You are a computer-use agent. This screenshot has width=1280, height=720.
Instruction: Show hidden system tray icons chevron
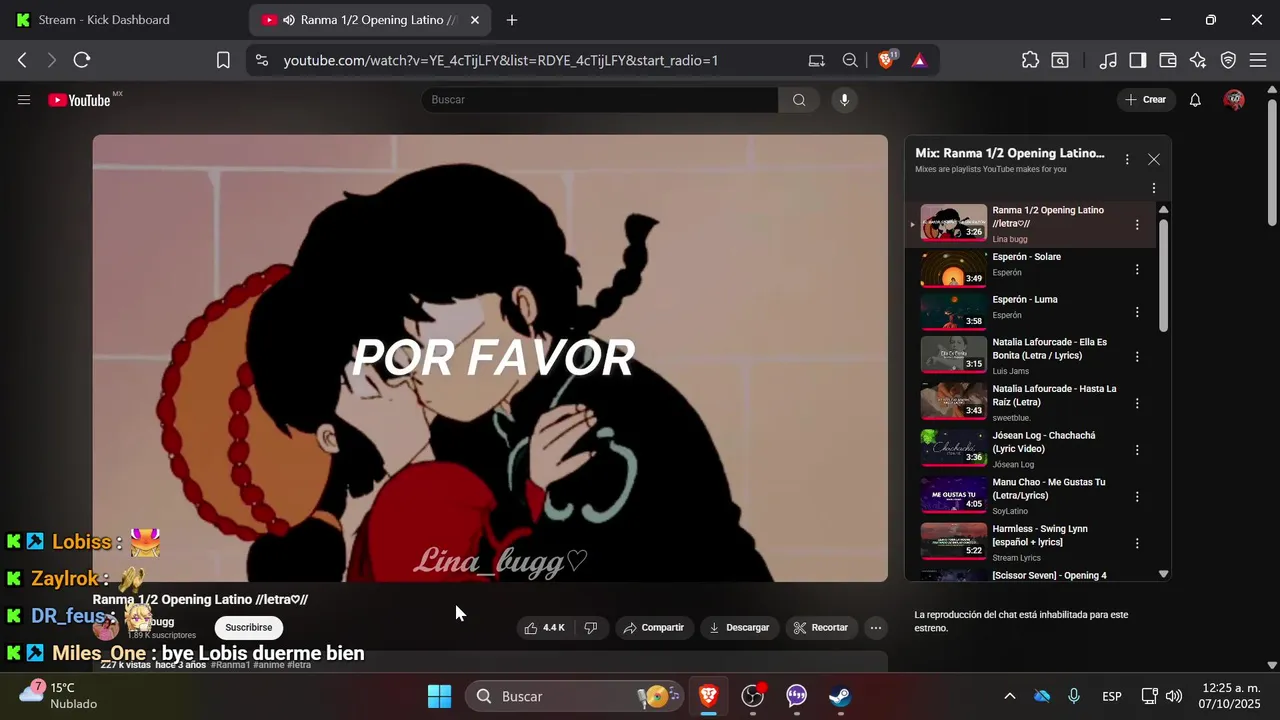coord(1010,696)
